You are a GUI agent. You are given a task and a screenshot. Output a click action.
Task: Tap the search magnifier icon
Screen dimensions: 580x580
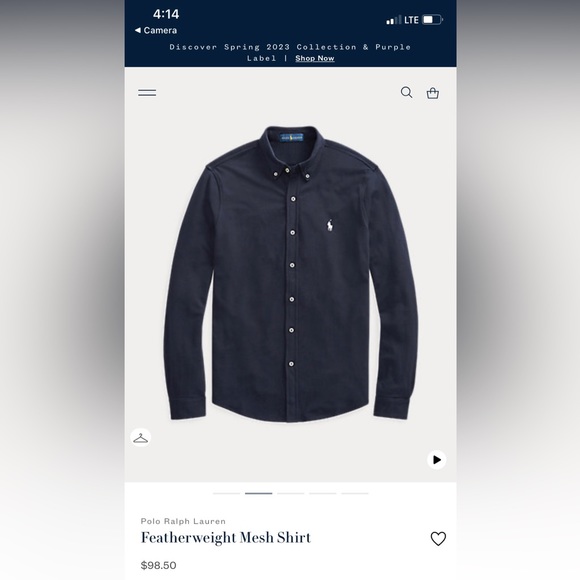pyautogui.click(x=407, y=92)
